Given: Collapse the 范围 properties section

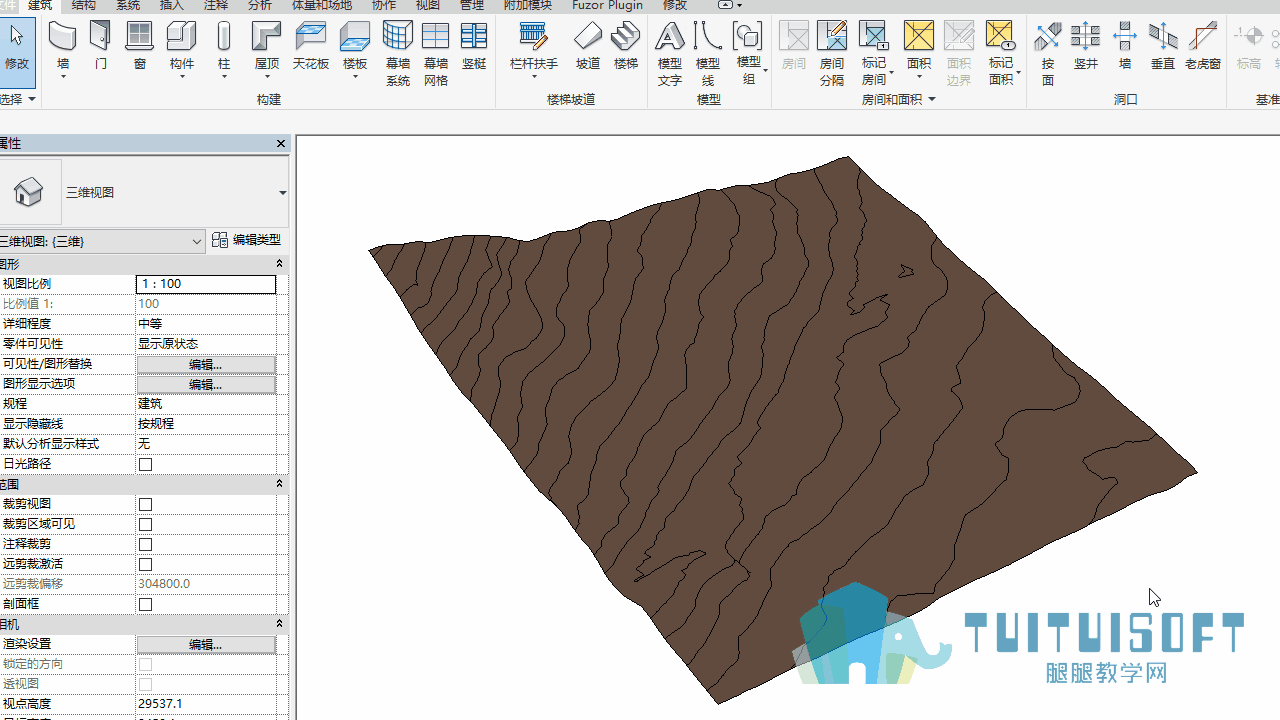Looking at the screenshot, I should 279,484.
